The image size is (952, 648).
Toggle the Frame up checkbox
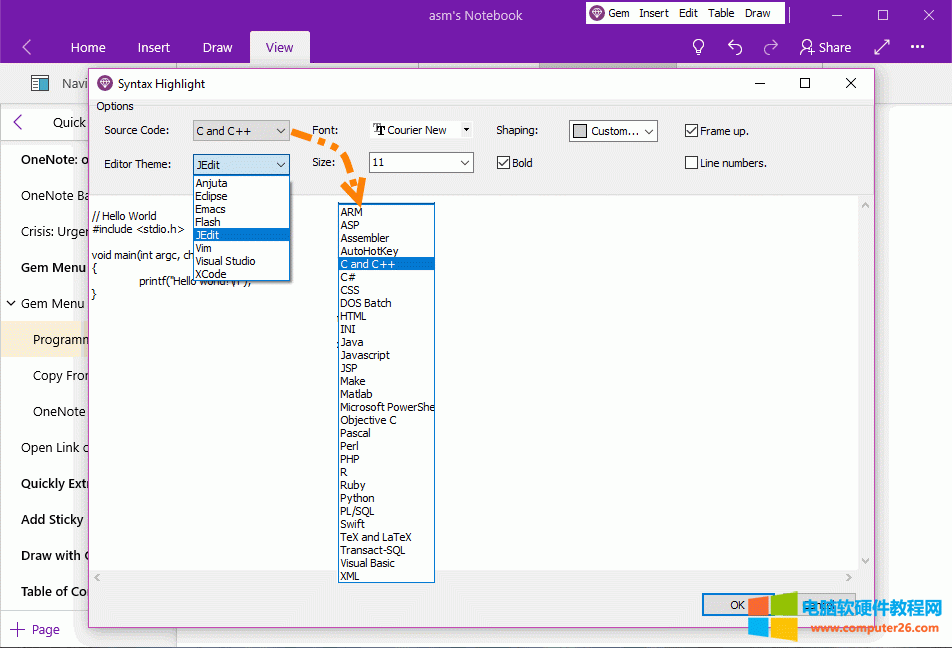[x=691, y=131]
